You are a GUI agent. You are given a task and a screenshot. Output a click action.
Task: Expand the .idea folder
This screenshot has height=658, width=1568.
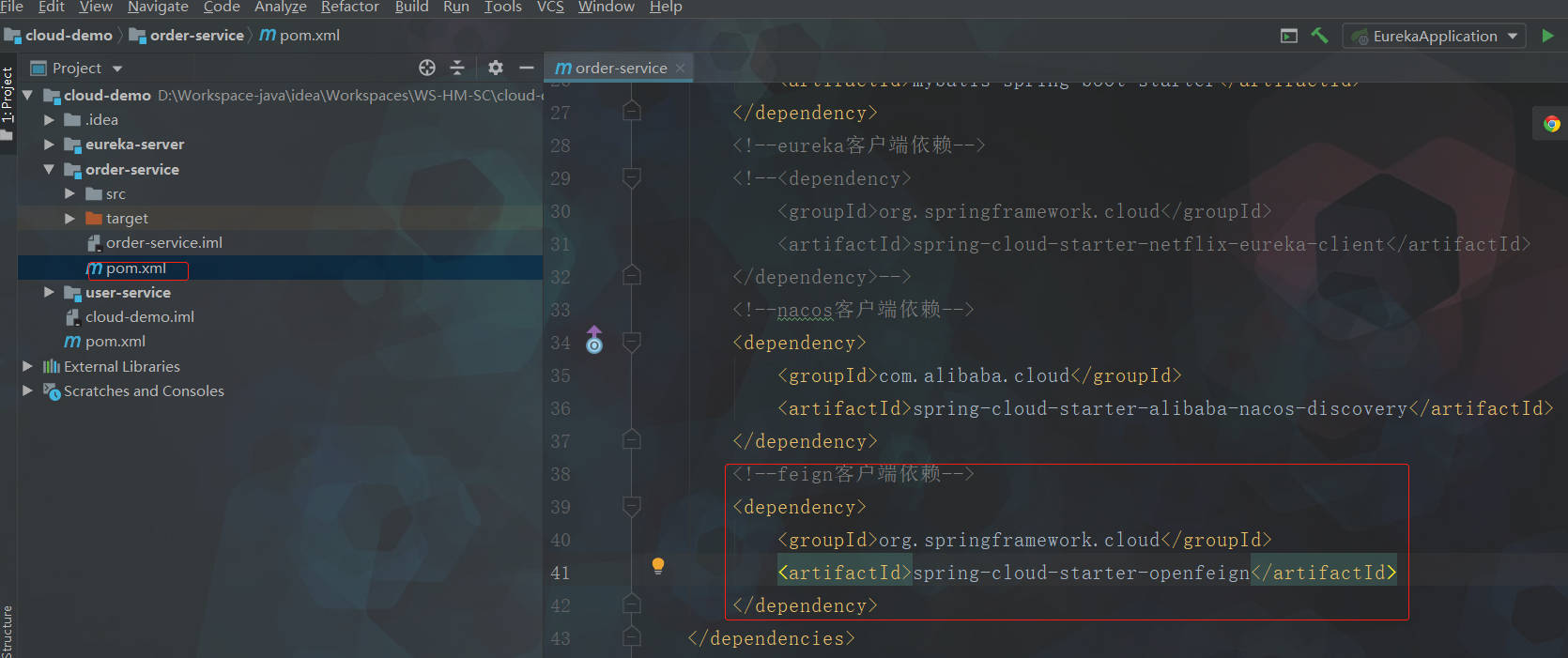(x=49, y=120)
